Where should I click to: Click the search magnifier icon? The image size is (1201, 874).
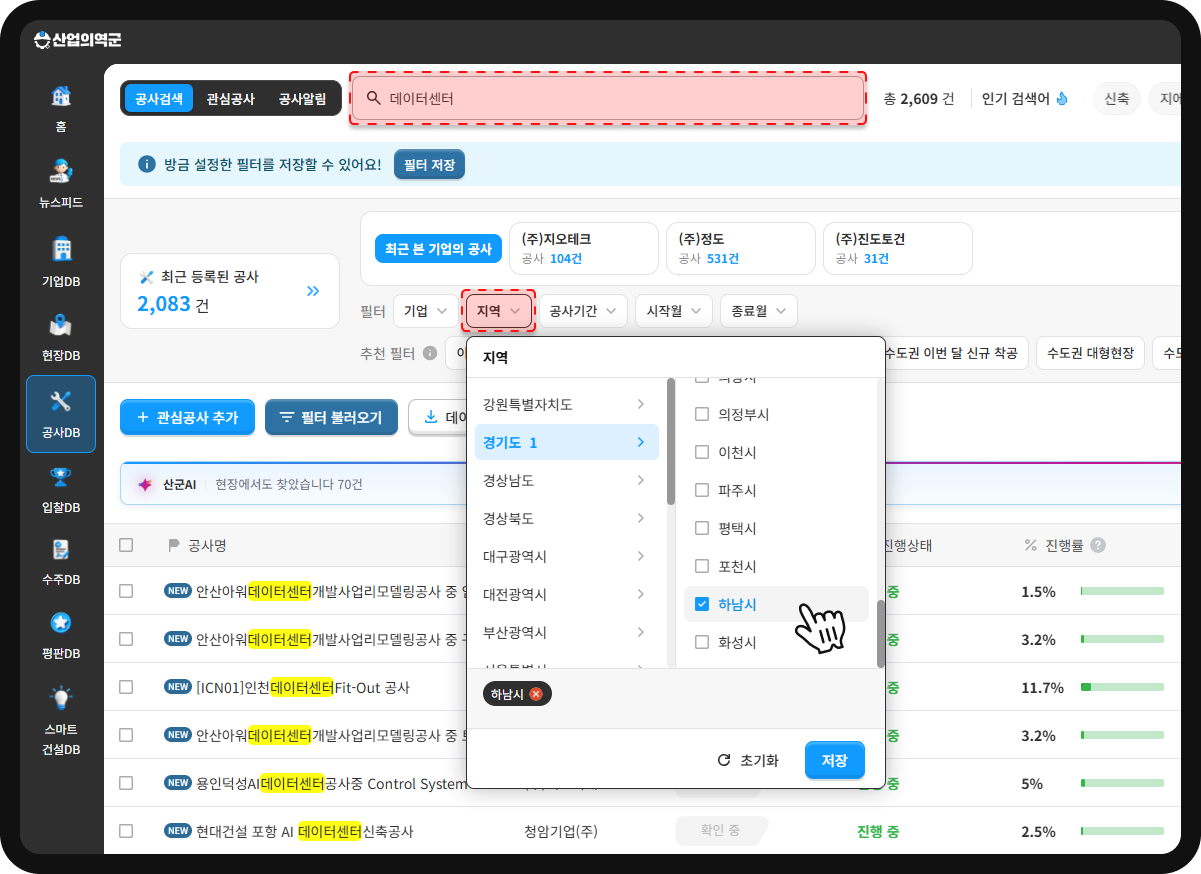pyautogui.click(x=373, y=99)
